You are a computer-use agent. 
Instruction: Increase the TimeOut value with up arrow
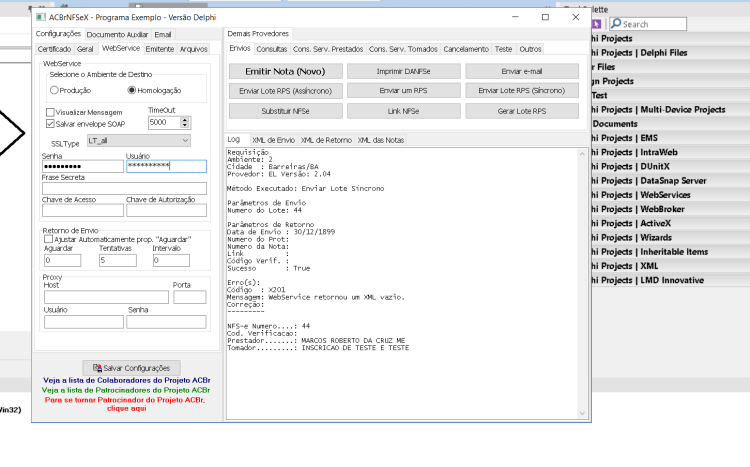(185, 120)
